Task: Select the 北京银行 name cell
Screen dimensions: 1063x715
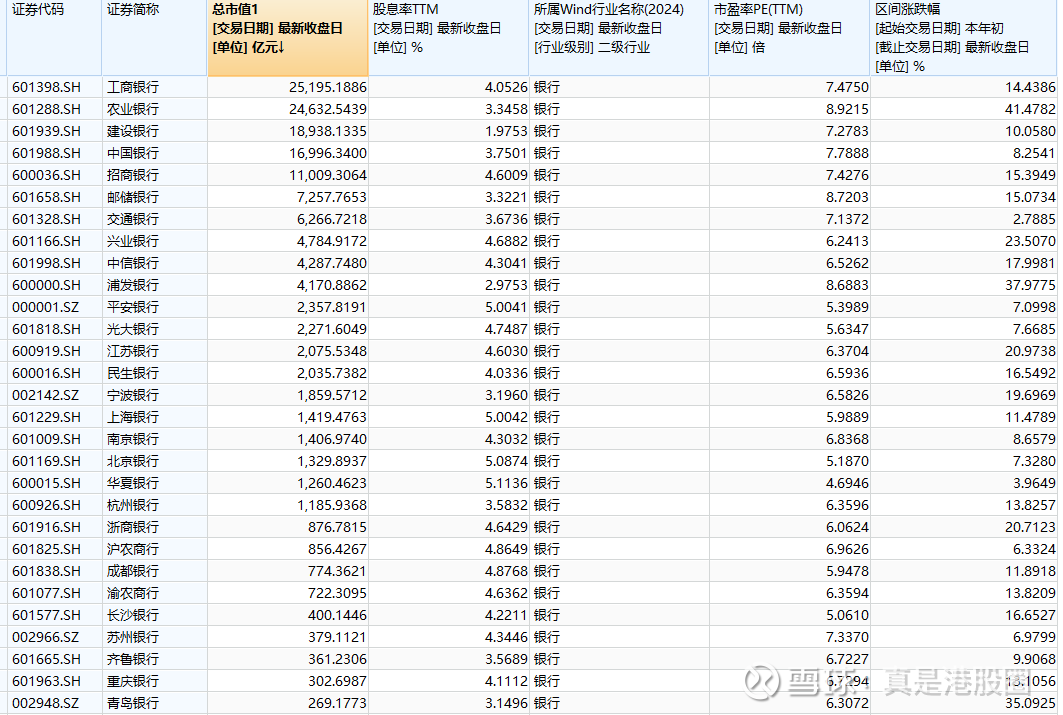Action: (x=133, y=462)
